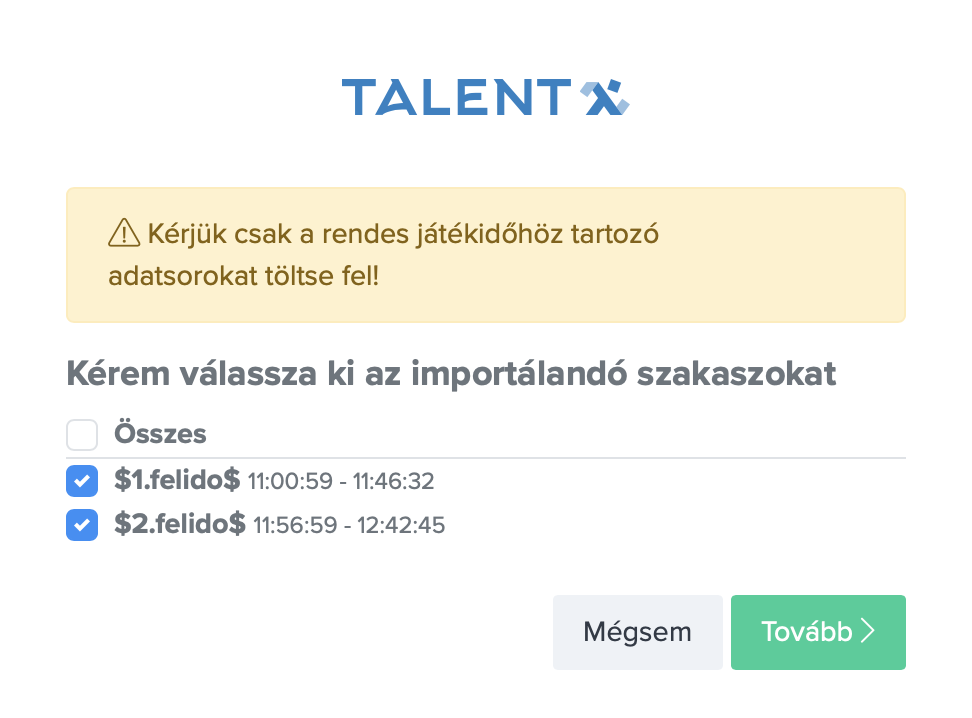The image size is (972, 718).
Task: Select the $1.felido$ segment label
Action: tap(177, 481)
